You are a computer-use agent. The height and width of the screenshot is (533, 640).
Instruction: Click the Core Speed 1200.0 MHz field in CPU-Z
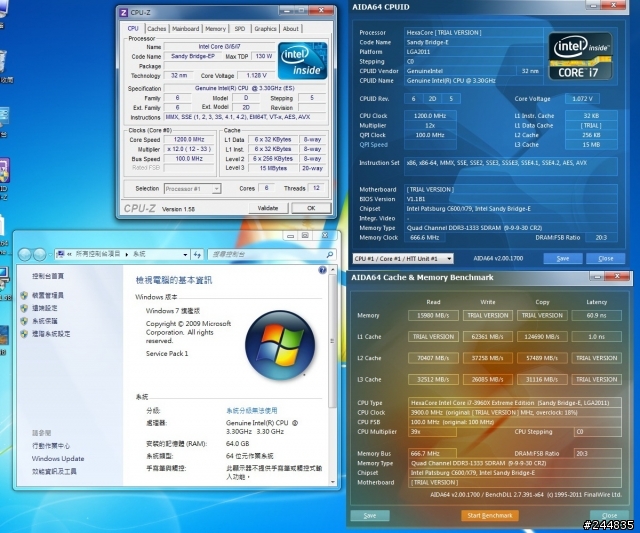189,140
